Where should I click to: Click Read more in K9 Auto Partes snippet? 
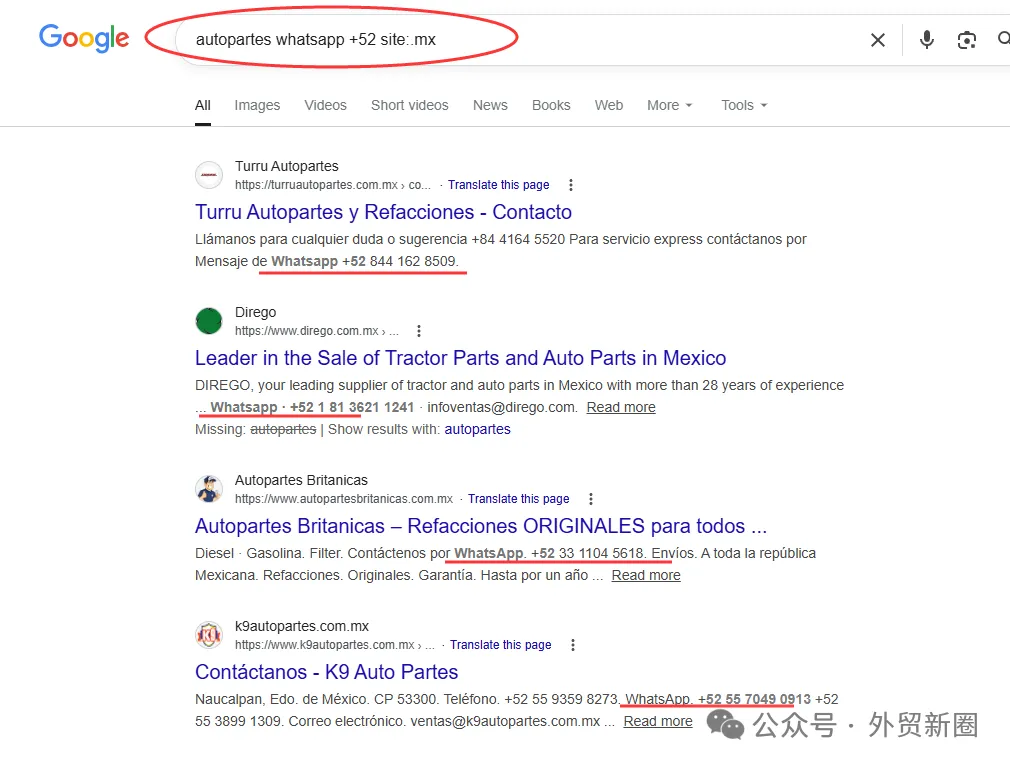point(658,721)
